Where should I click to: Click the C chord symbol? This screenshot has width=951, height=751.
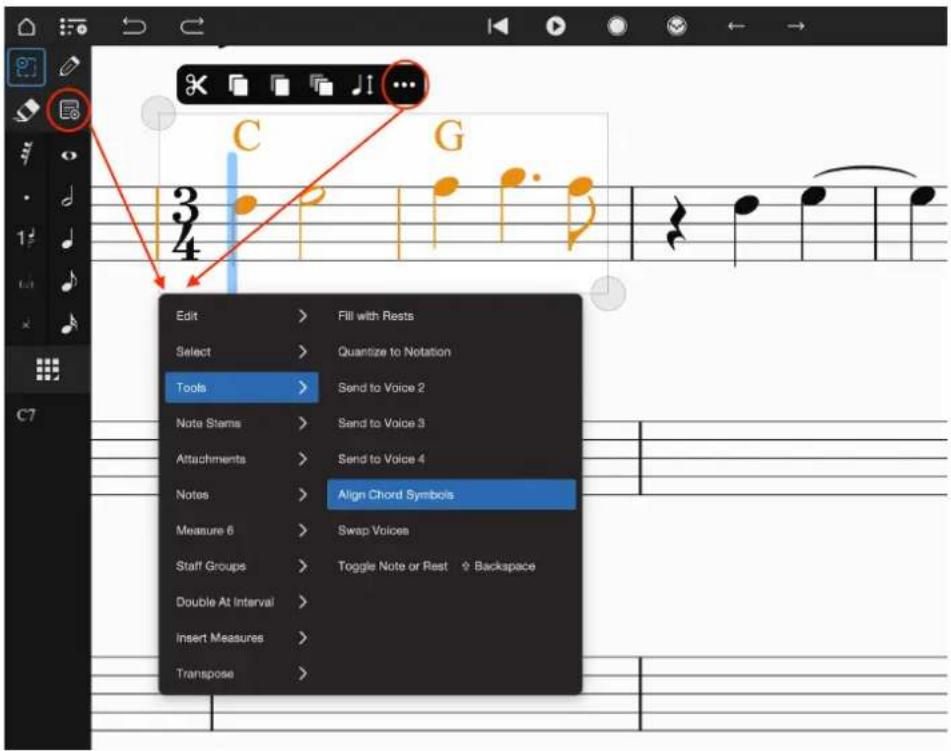(247, 135)
